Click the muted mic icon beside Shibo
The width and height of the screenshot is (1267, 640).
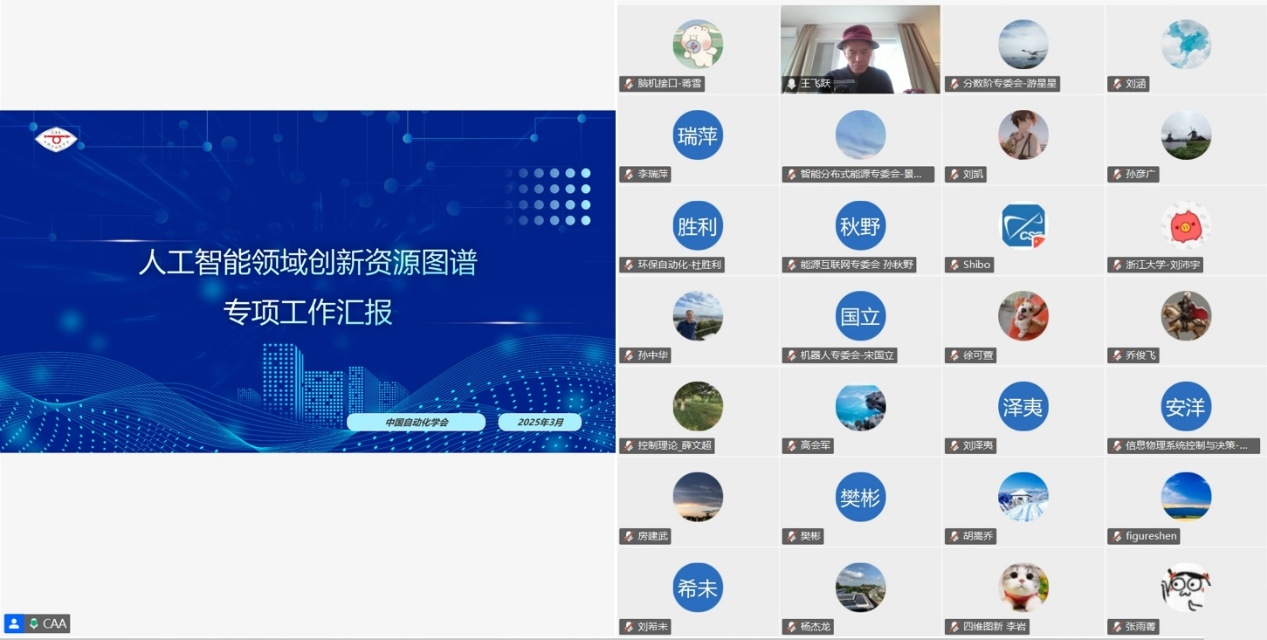point(953,265)
